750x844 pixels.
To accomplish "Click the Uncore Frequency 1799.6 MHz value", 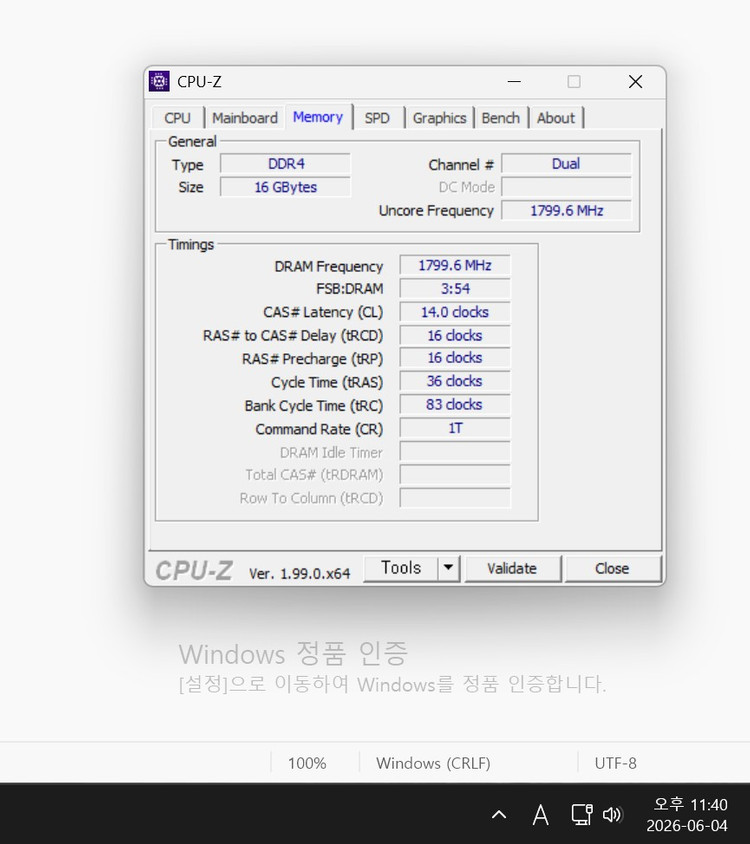I will click(566, 210).
